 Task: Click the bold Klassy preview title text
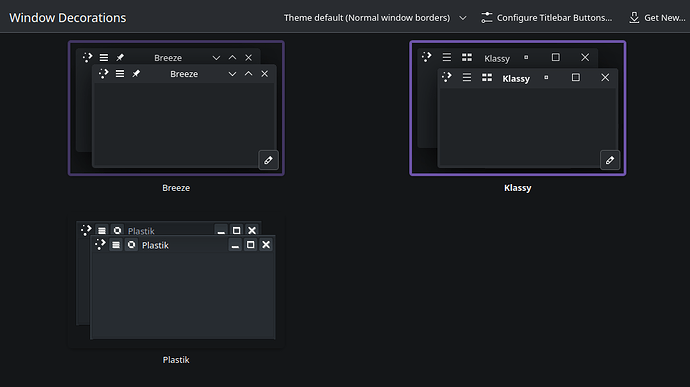click(516, 79)
